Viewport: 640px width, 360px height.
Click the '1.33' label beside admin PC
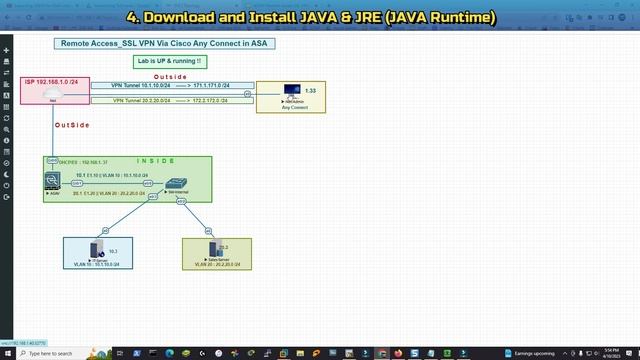coord(311,91)
